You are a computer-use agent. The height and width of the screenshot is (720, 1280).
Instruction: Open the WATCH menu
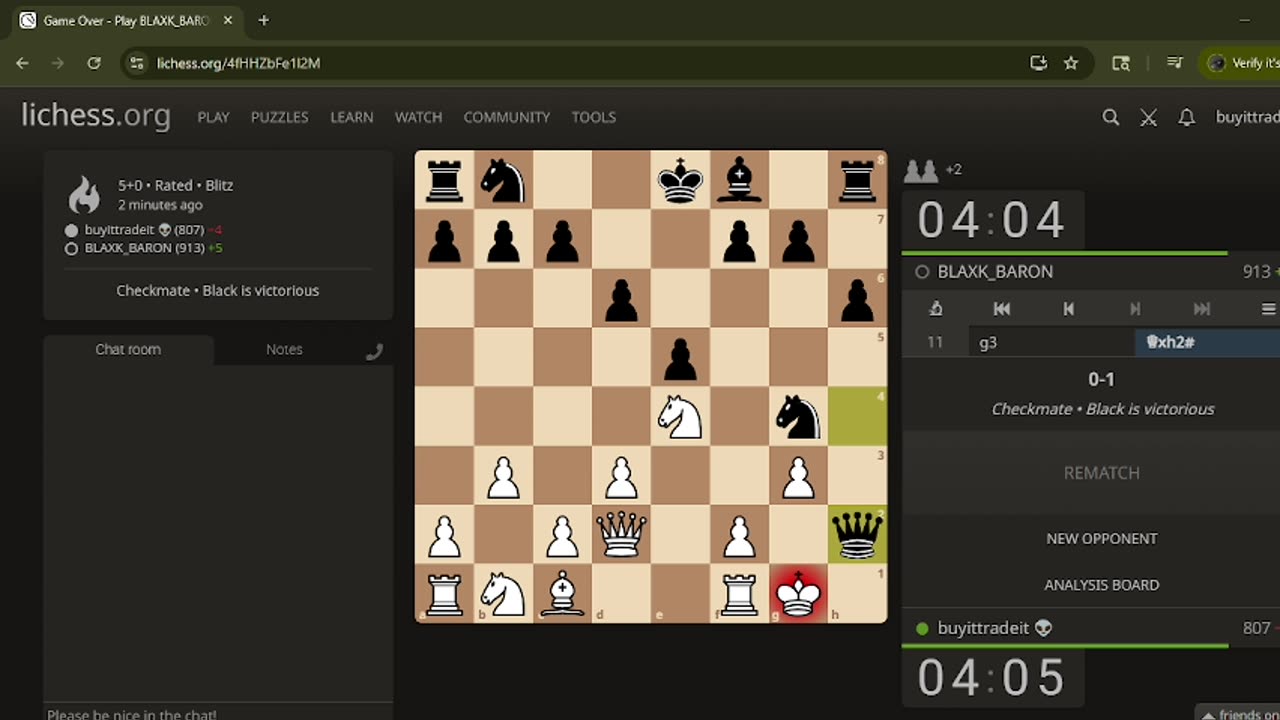(x=418, y=117)
